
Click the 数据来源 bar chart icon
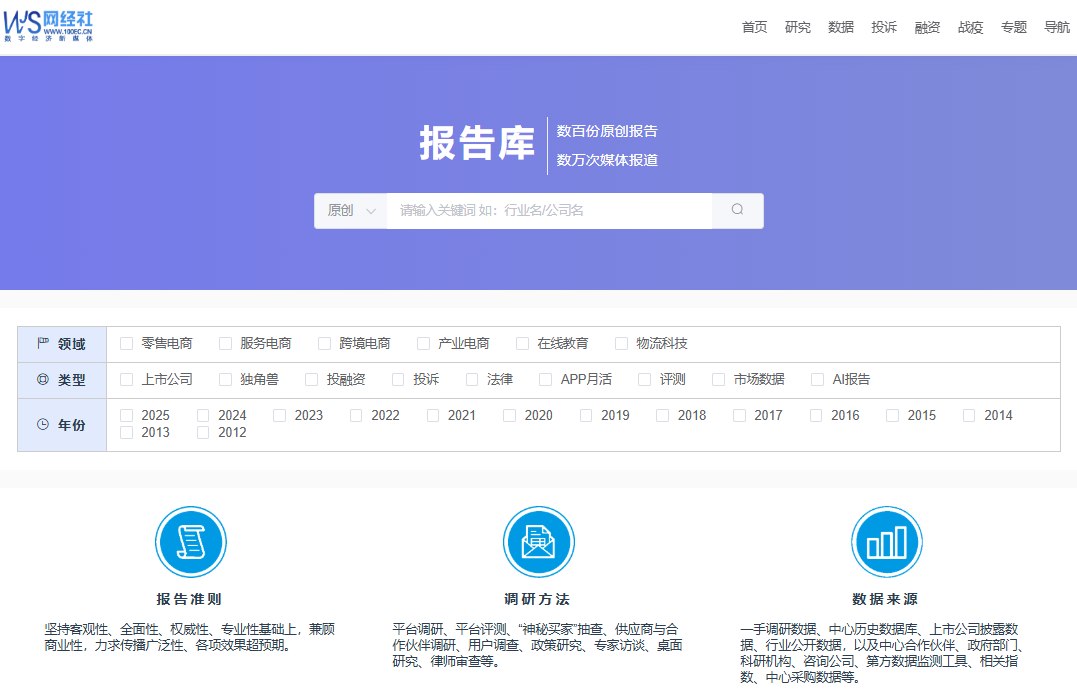[x=886, y=542]
